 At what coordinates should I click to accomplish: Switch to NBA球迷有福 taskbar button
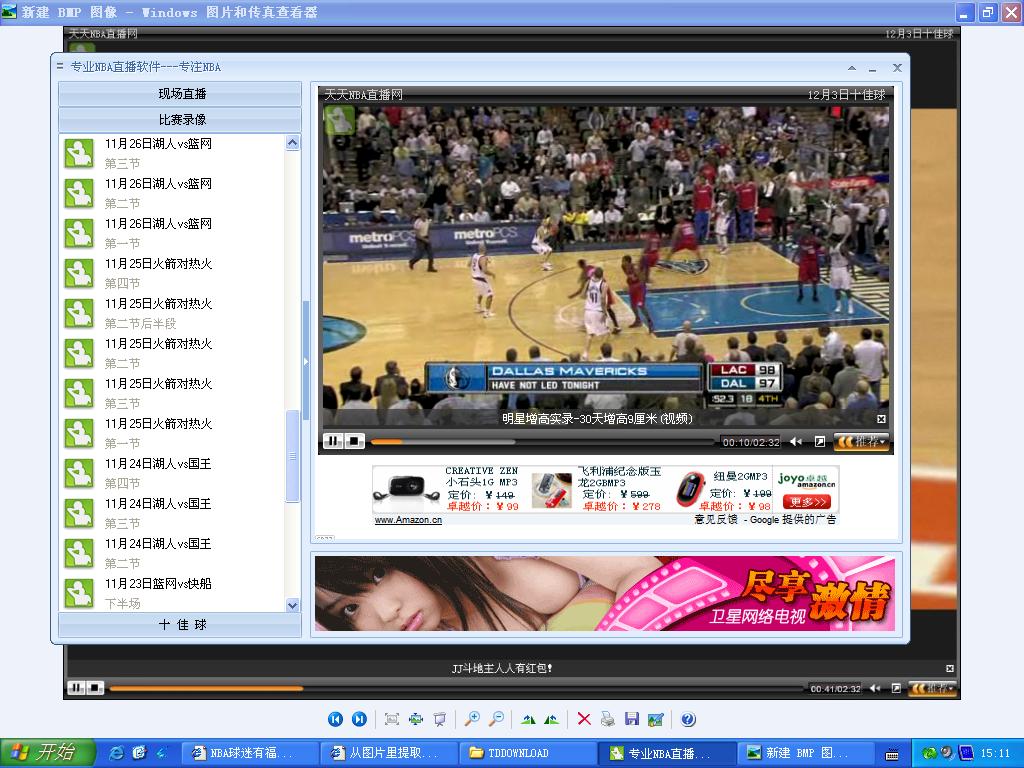pyautogui.click(x=251, y=753)
